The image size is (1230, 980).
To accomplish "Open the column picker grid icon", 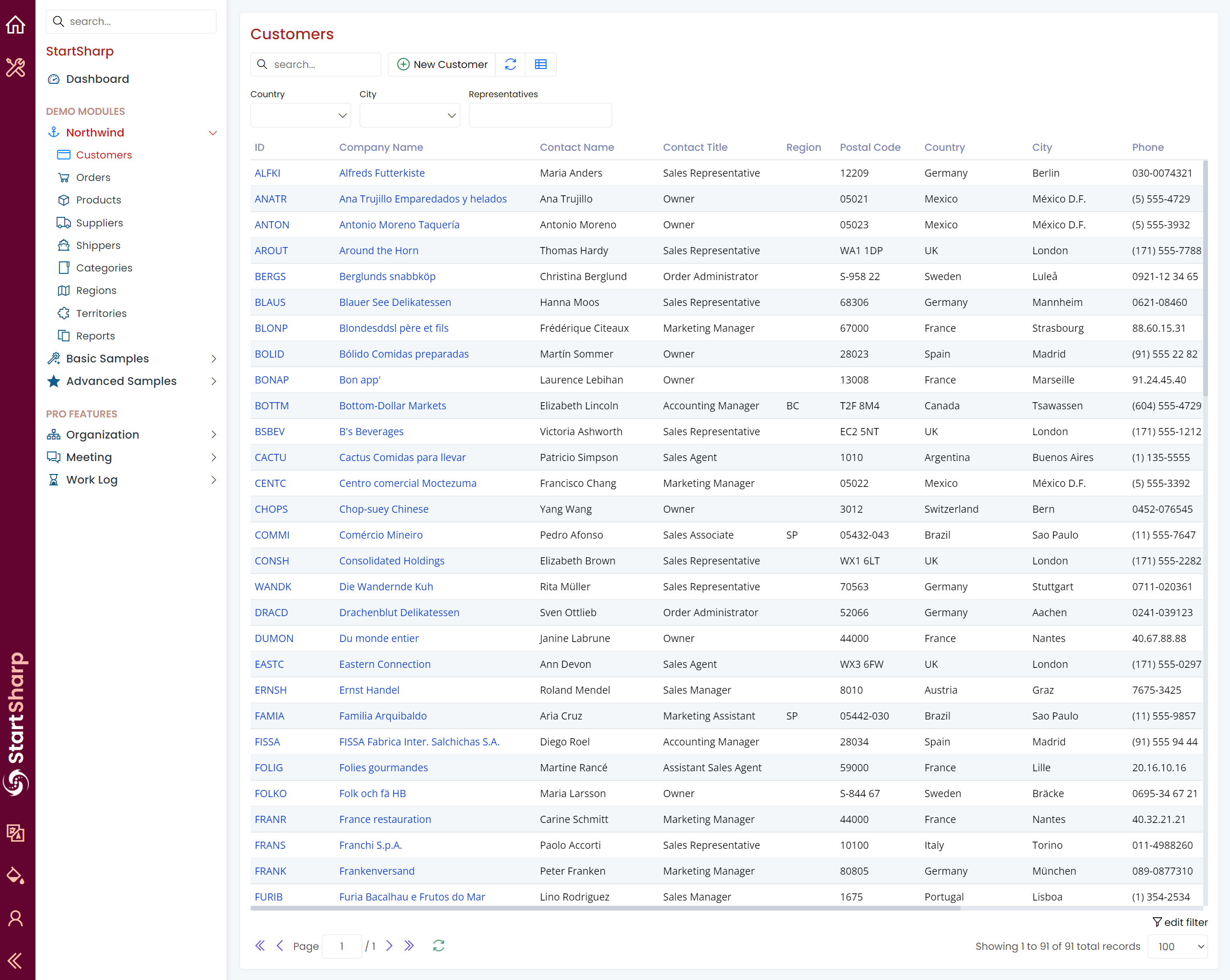I will [x=540, y=65].
